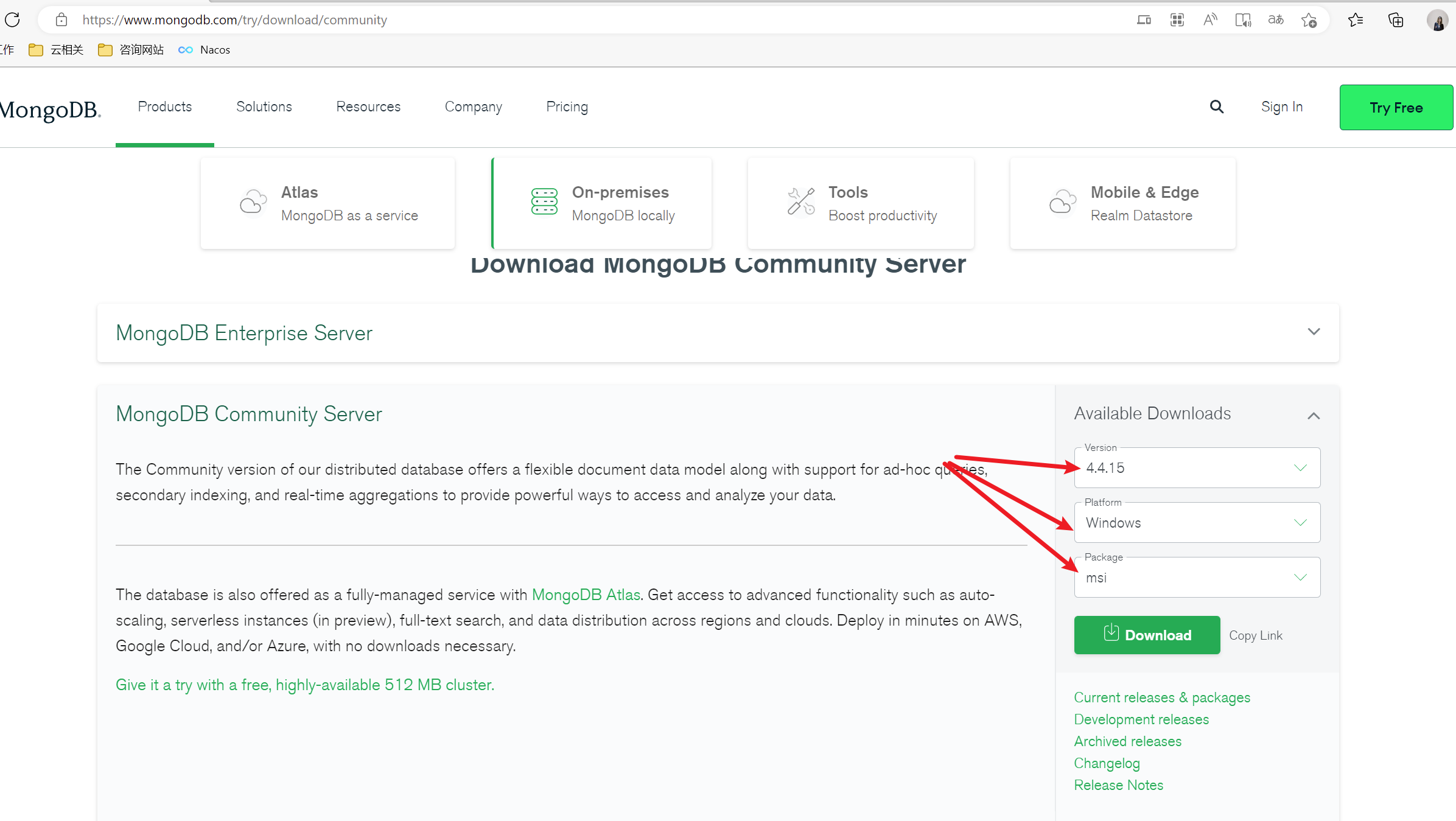Open the Solutions menu
Viewport: 1456px width, 821px height.
264,107
